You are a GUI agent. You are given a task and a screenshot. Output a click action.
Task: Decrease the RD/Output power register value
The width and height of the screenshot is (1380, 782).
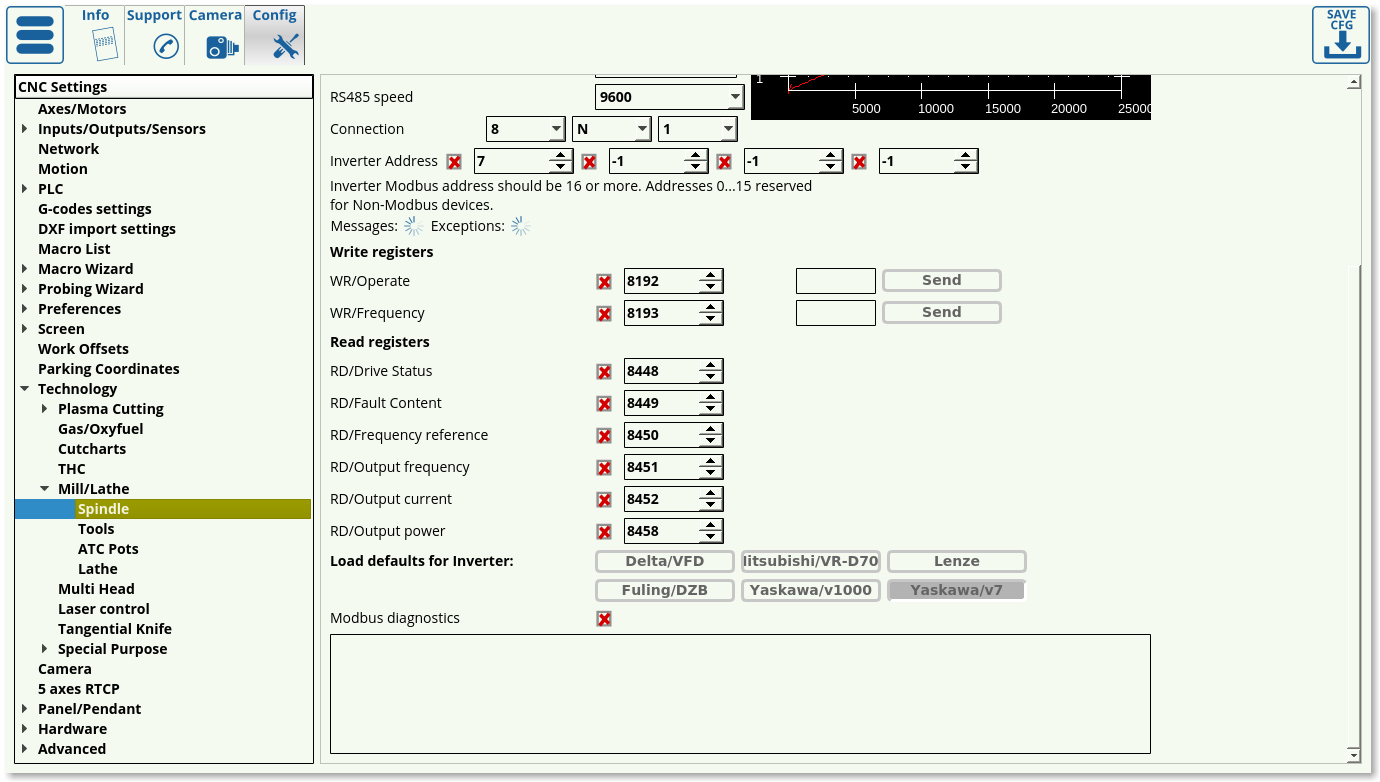(x=710, y=537)
